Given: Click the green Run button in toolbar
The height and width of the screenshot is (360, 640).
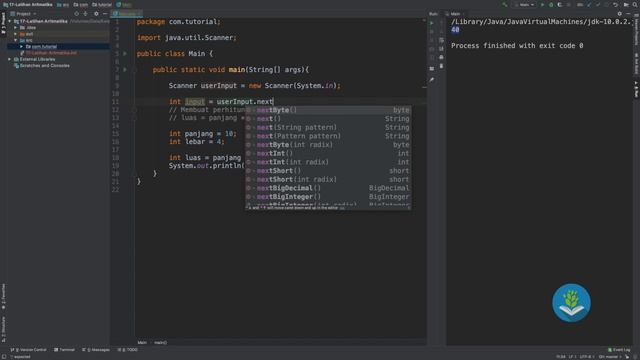Looking at the screenshot, I should (542, 4).
